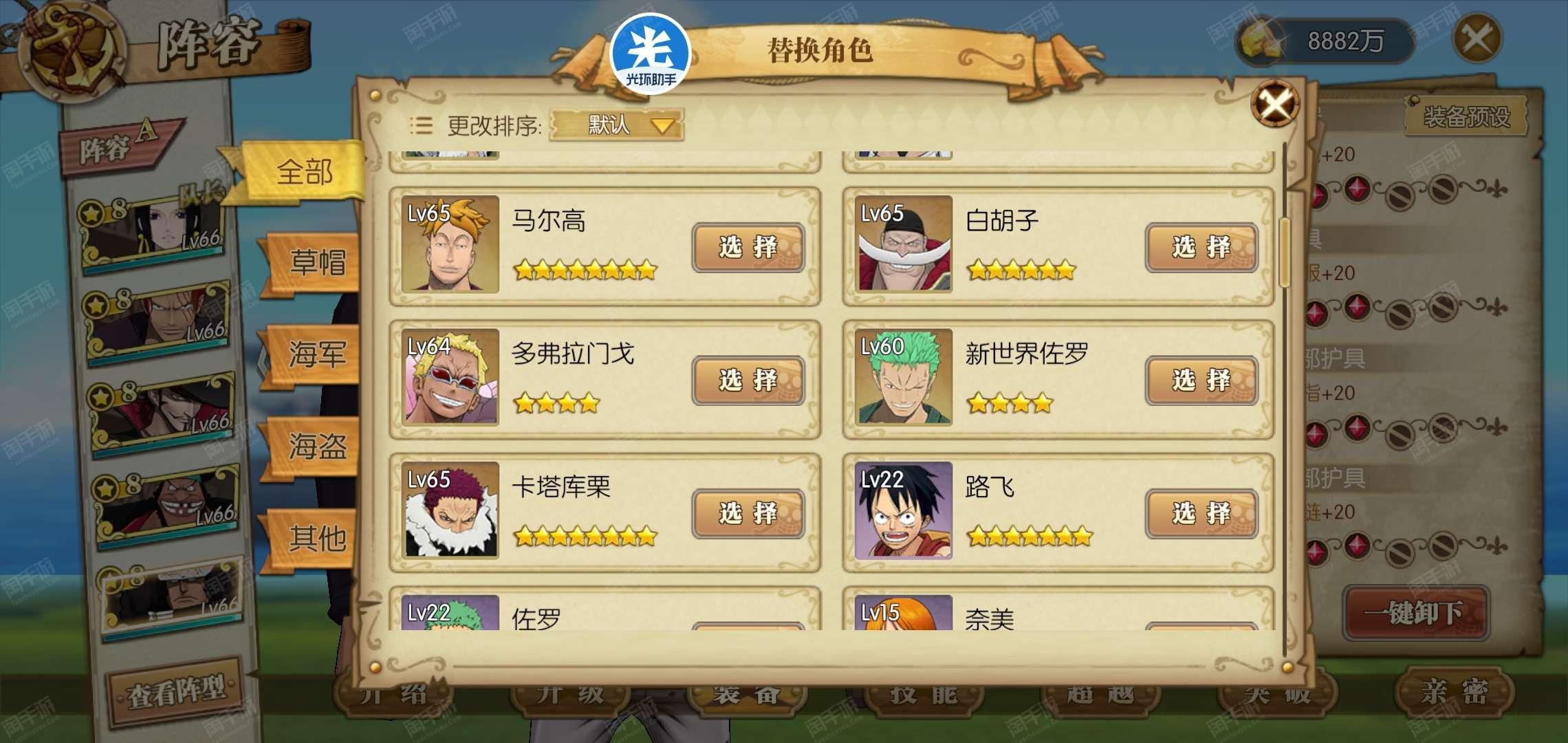1568x743 pixels.
Task: Click 多弗拉门戈 character portrait
Action: tap(450, 377)
